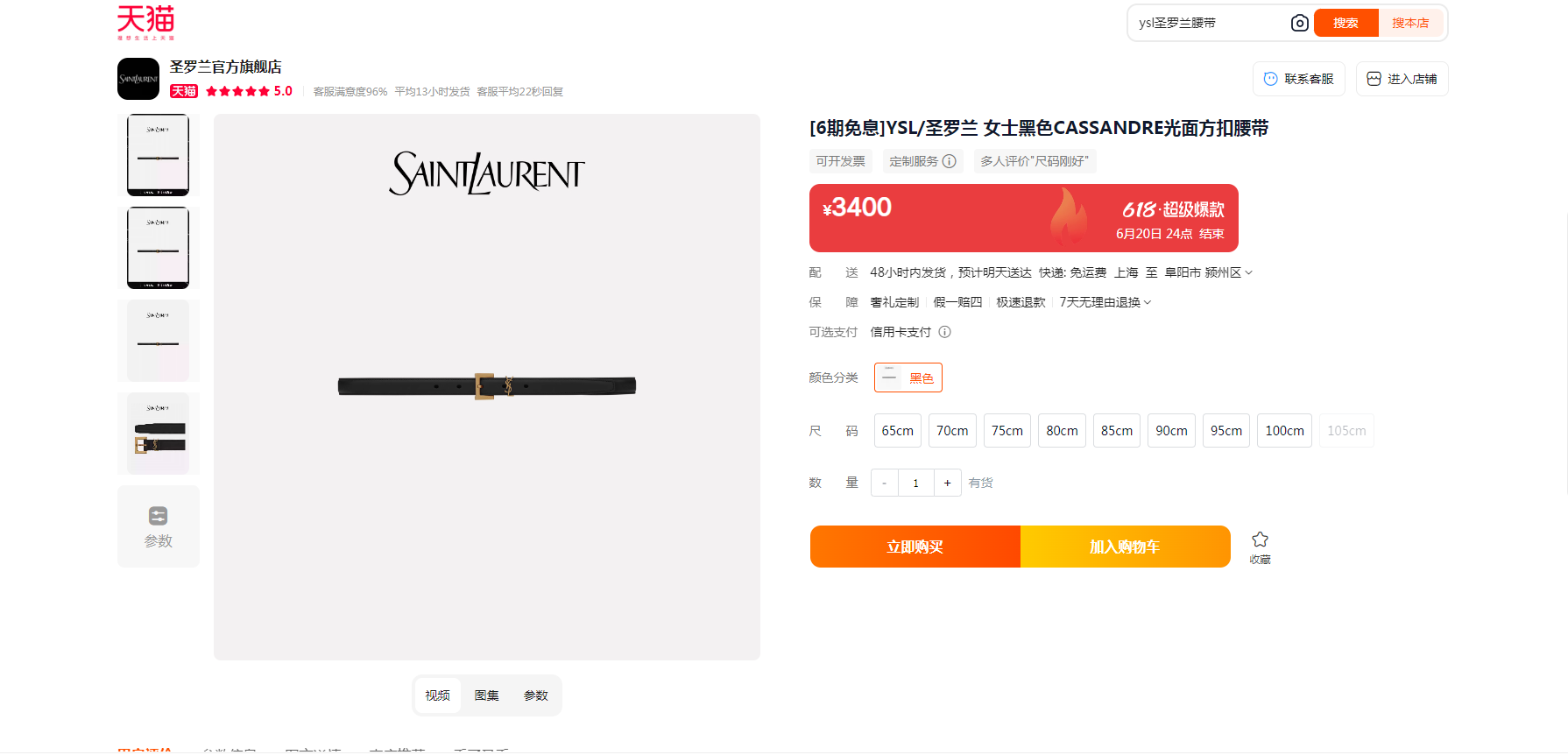1568x755 pixels.
Task: Click the quantity input field
Action: click(916, 483)
